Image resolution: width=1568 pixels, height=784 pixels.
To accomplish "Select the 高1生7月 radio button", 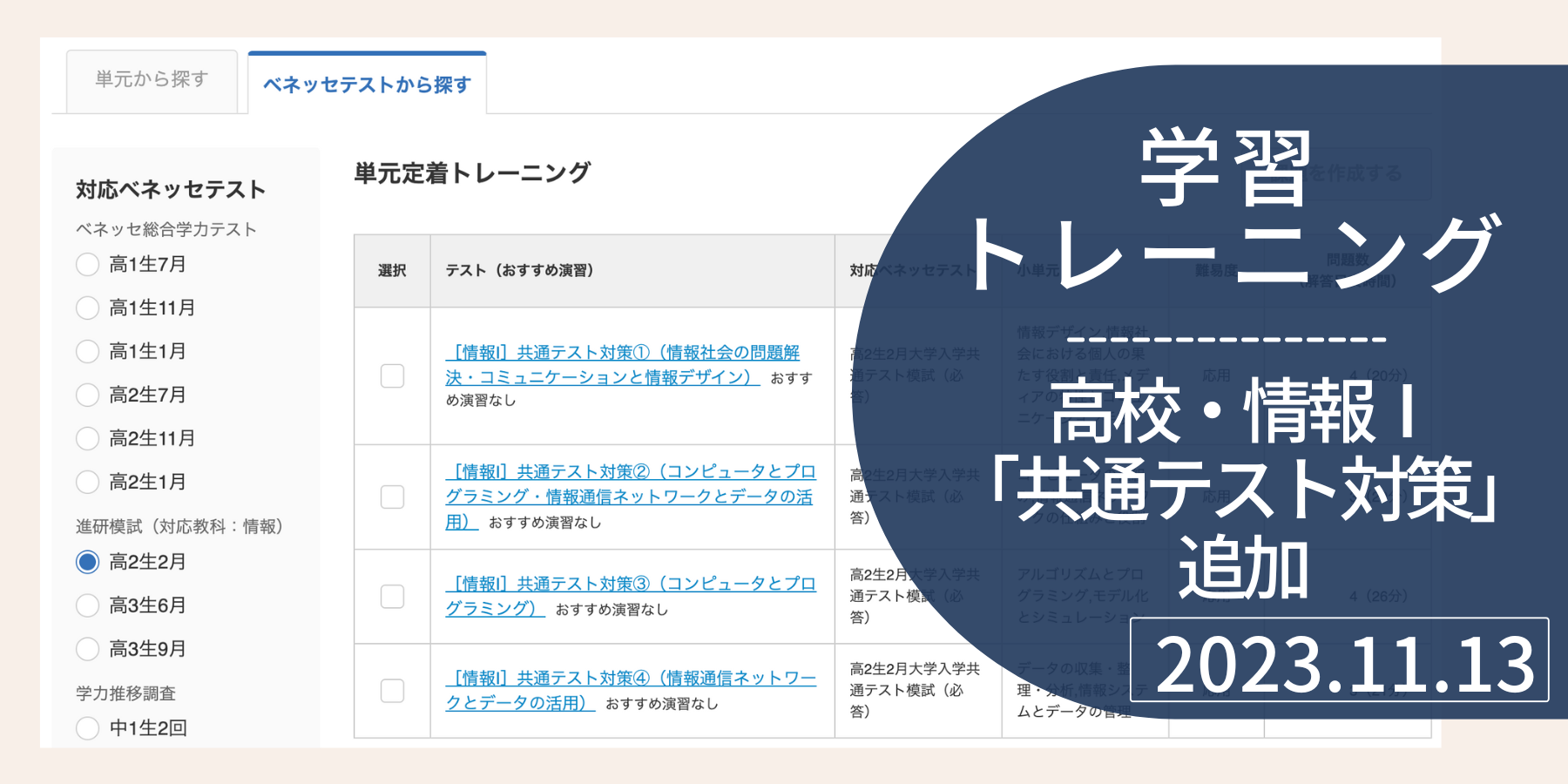I will [87, 264].
